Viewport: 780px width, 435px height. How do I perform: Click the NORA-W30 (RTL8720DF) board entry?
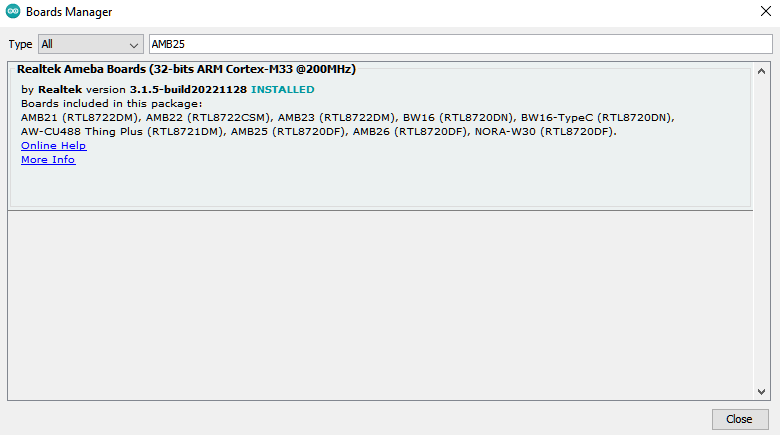click(x=545, y=132)
